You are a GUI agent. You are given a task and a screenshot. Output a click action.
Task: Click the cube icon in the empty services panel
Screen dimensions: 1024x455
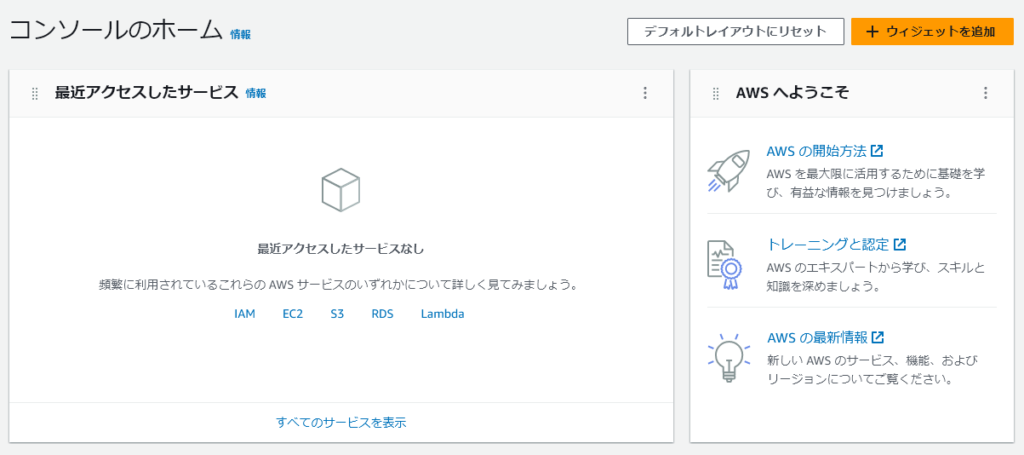341,190
